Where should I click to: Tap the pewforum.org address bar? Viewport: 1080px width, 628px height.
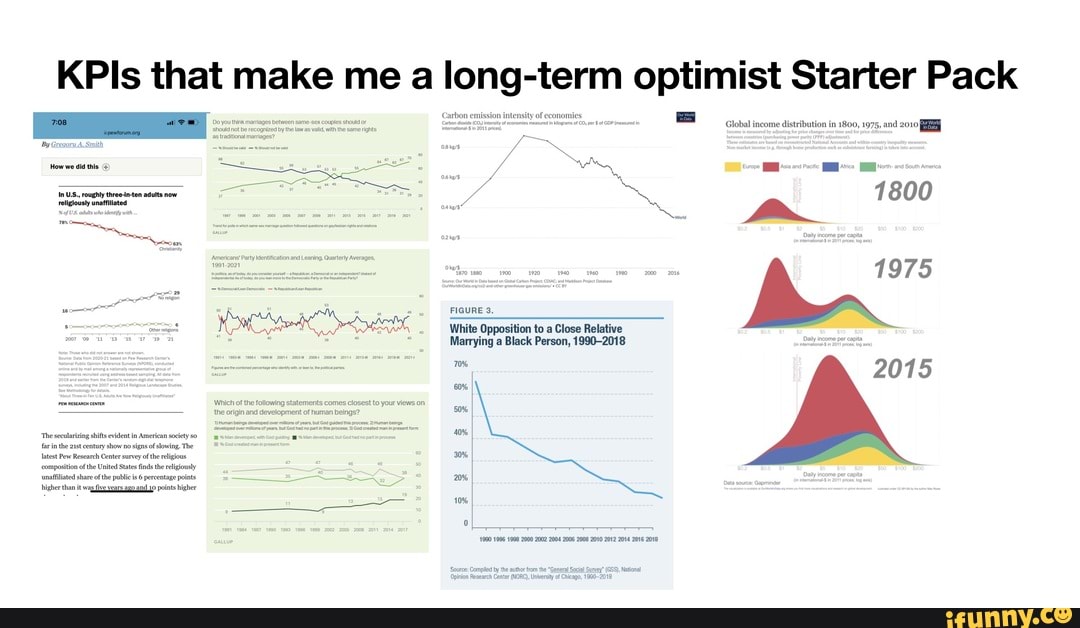pyautogui.click(x=120, y=133)
